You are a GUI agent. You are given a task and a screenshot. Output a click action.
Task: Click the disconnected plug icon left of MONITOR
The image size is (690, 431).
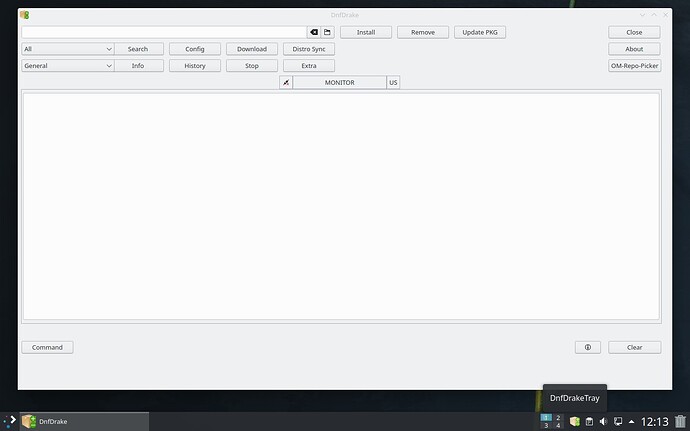click(286, 82)
